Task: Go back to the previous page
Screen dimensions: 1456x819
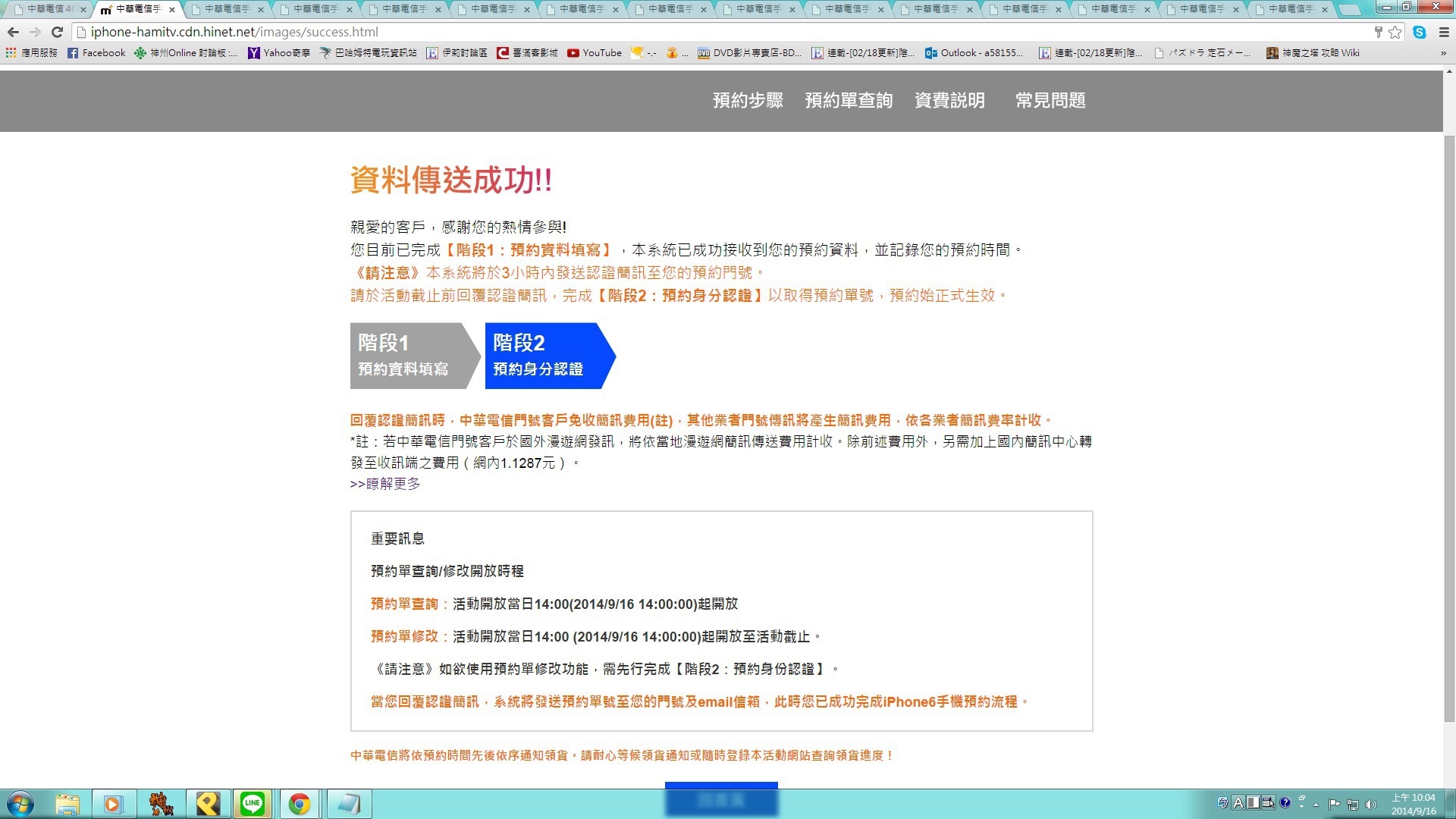Action: click(x=13, y=32)
